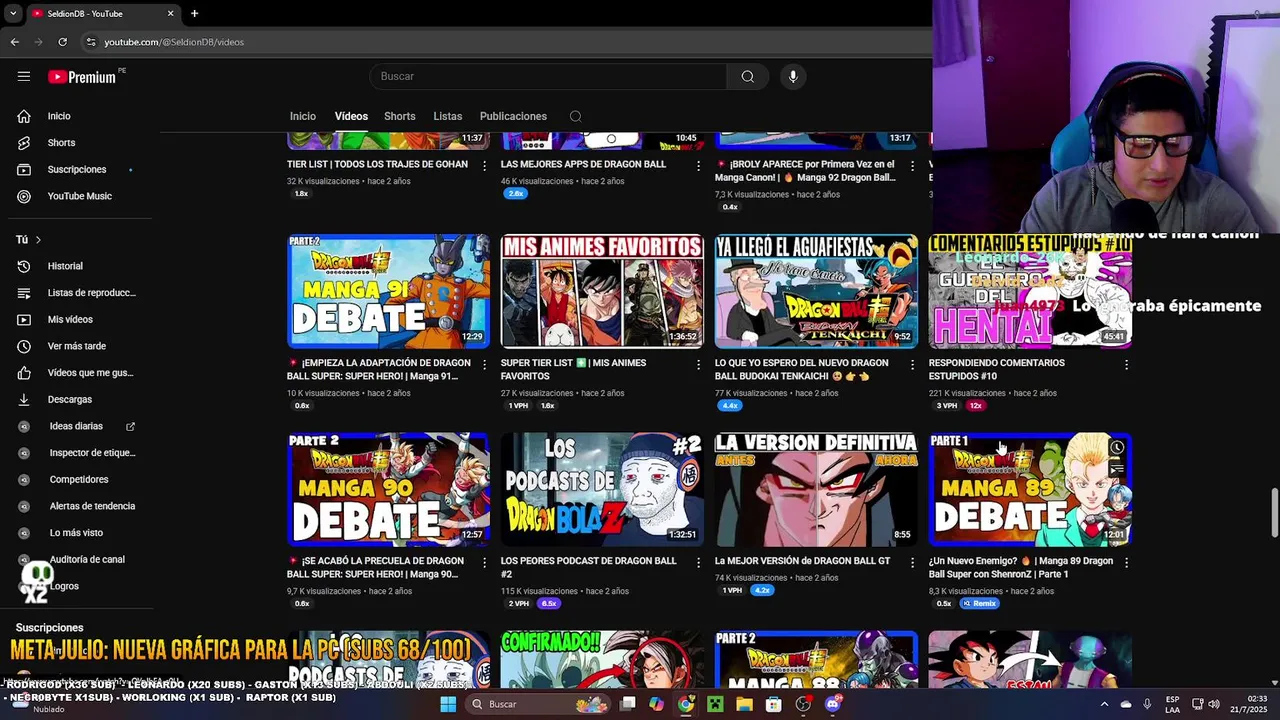
Task: Open title 'LAS MEJORES APPS DE DRAGON BALL'
Action: (x=583, y=164)
